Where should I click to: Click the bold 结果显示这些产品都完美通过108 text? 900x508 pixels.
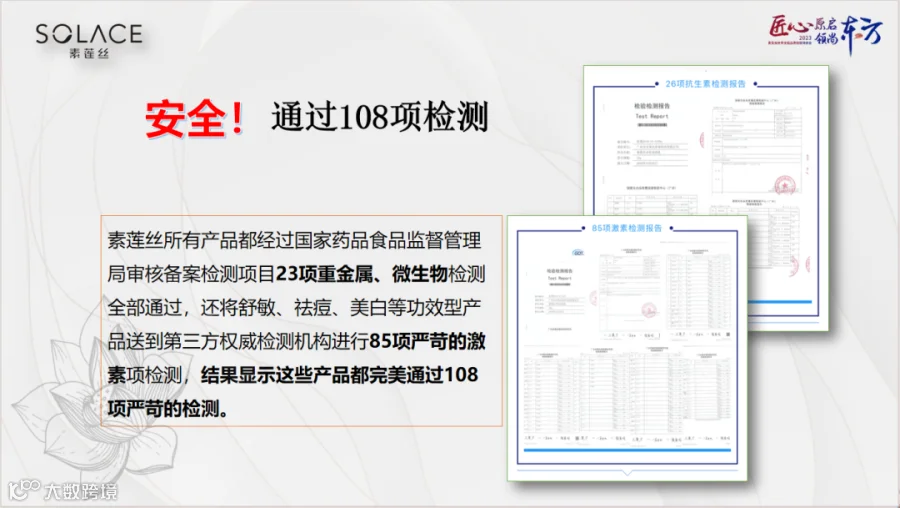point(339,375)
